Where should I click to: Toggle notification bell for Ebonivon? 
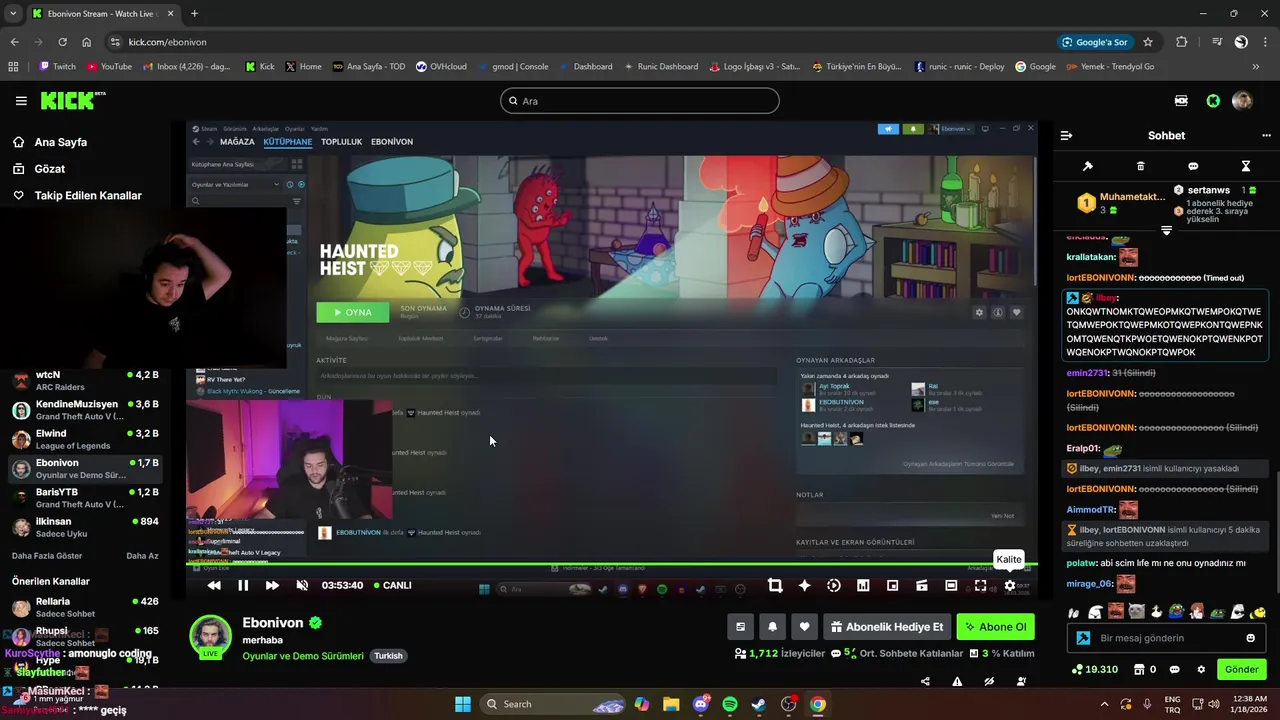[772, 627]
